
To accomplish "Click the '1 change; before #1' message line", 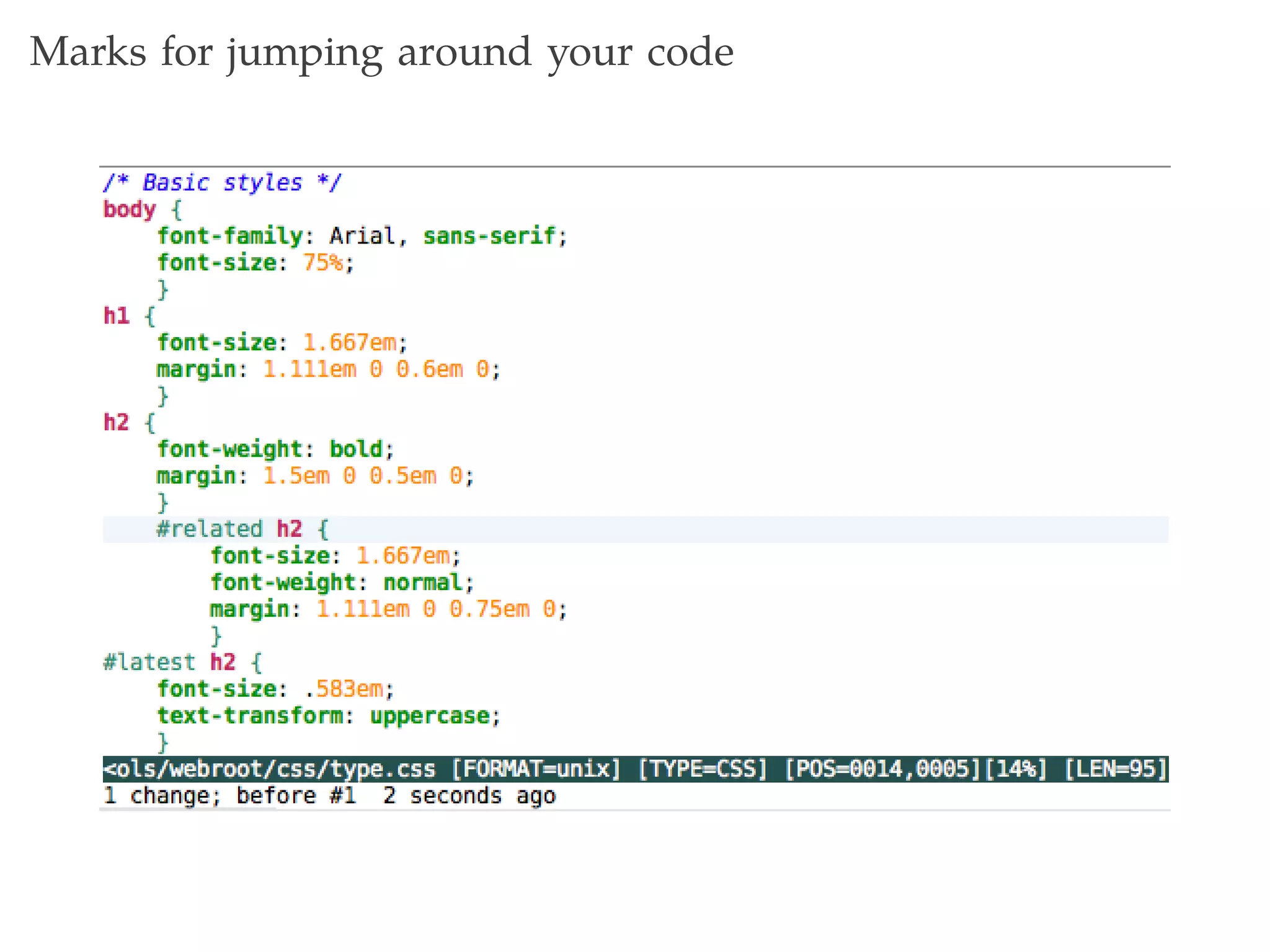I will click(x=230, y=796).
